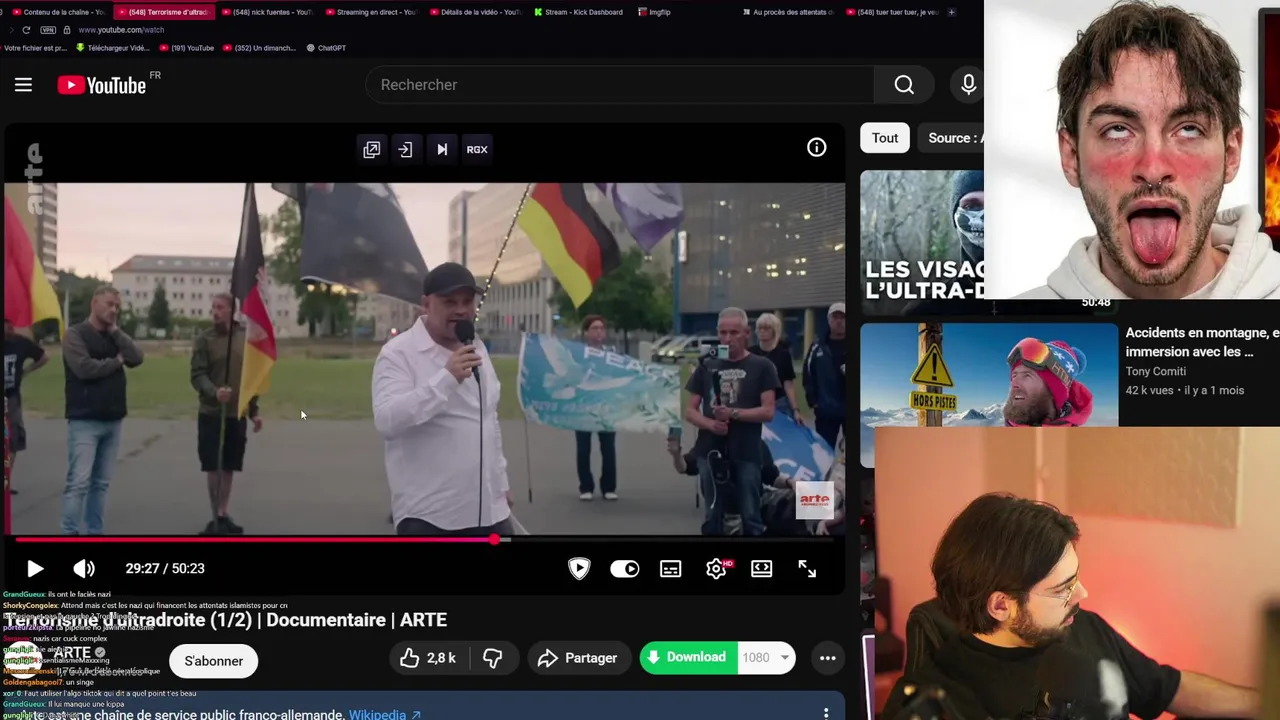This screenshot has height=720, width=1280.
Task: Open the 1080 quality dropdown
Action: (766, 657)
